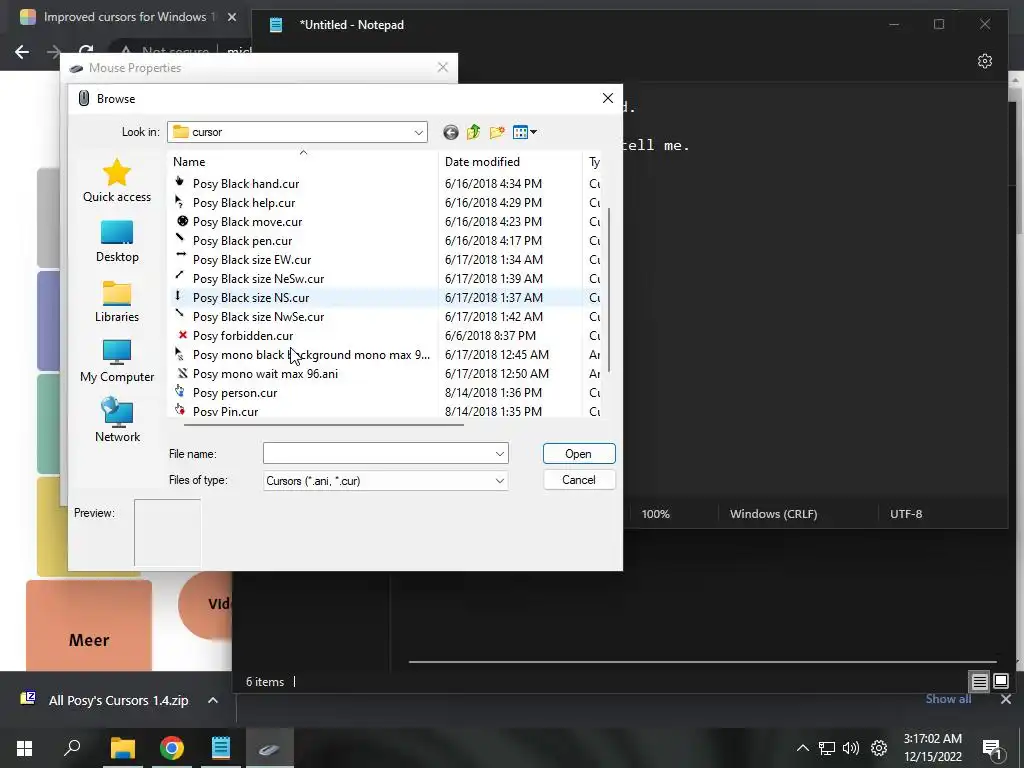Click the Cancel button in Browse dialog
1024x768 pixels.
click(579, 480)
